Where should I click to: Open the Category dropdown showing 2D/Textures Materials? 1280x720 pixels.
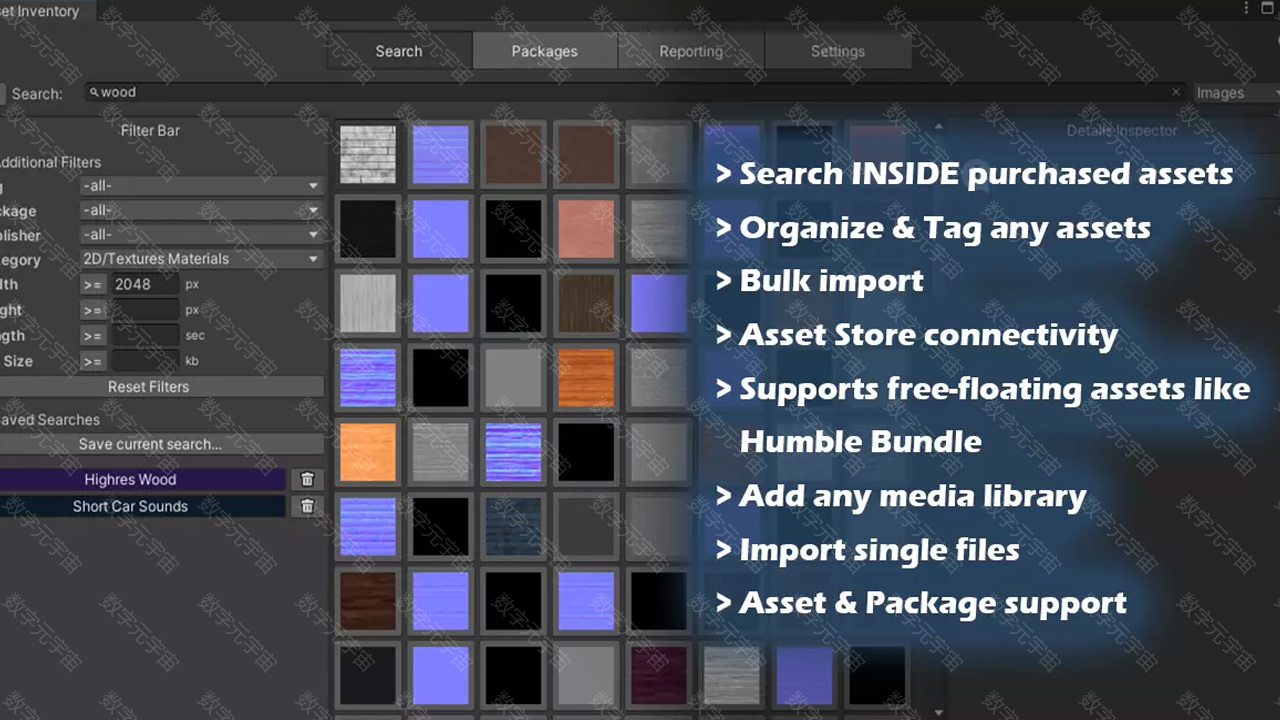[201, 258]
